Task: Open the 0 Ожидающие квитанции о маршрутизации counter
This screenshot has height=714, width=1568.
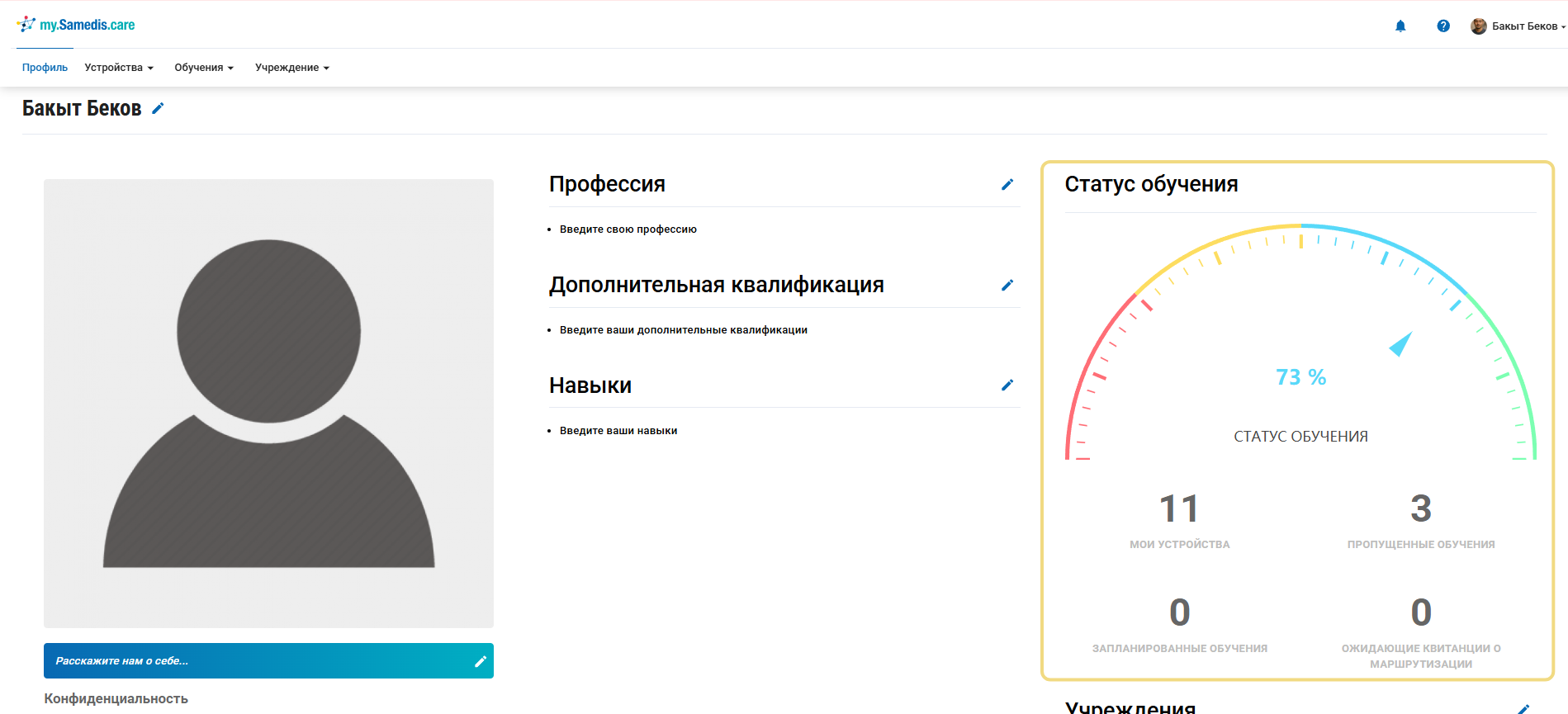Action: 1421,631
